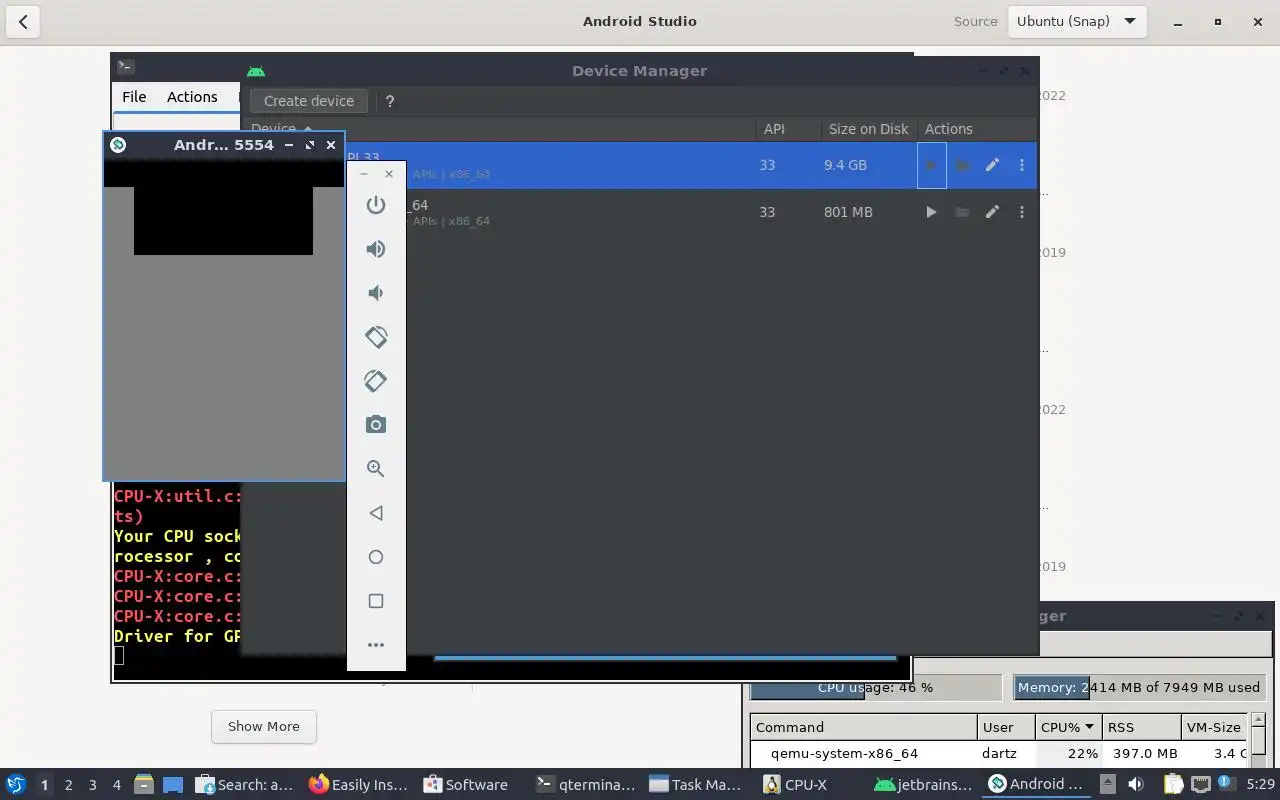Open the system start menu icon

[x=15, y=784]
